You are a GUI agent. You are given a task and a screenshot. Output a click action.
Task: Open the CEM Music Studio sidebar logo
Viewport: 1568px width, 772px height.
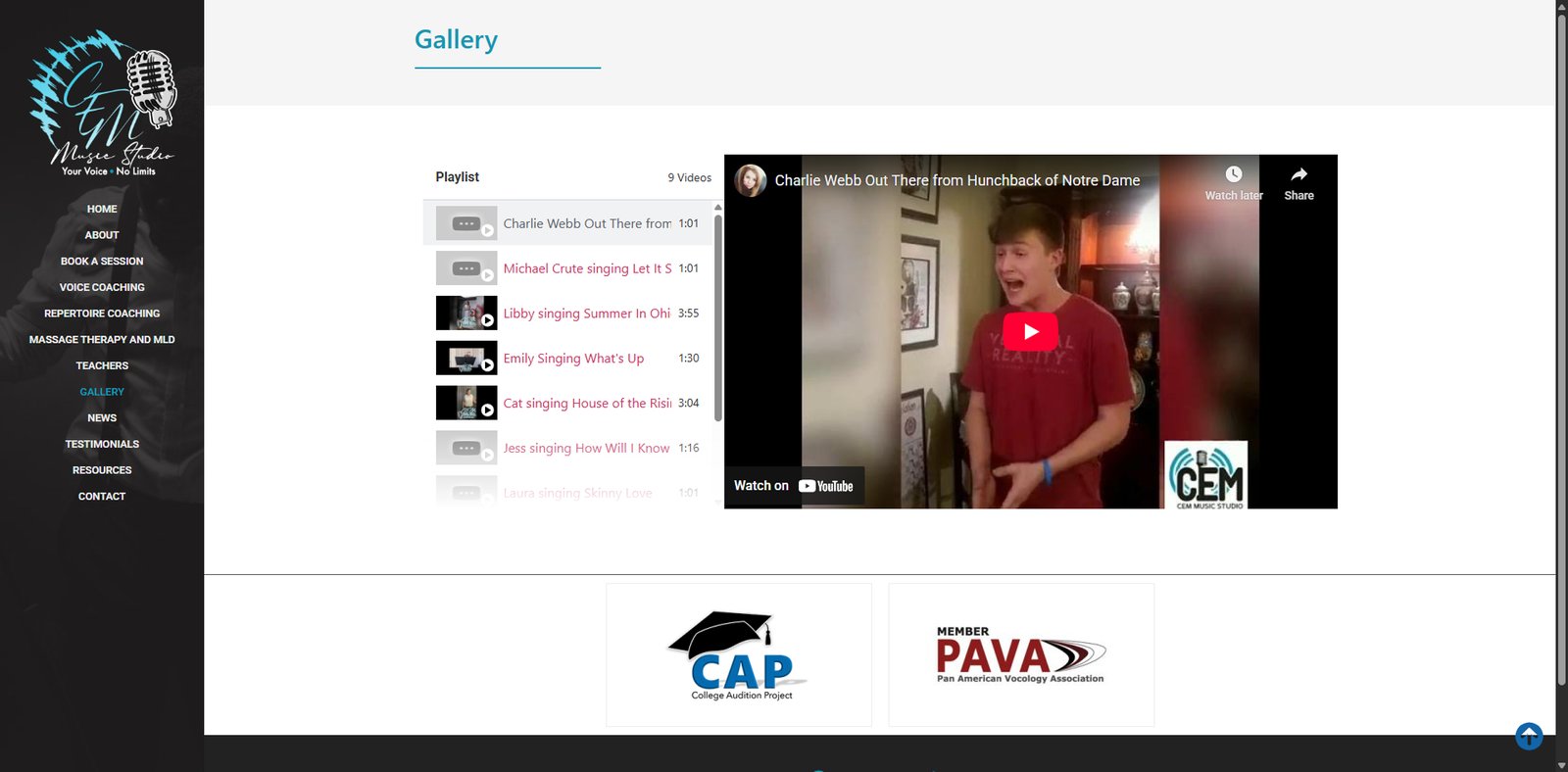point(102,104)
